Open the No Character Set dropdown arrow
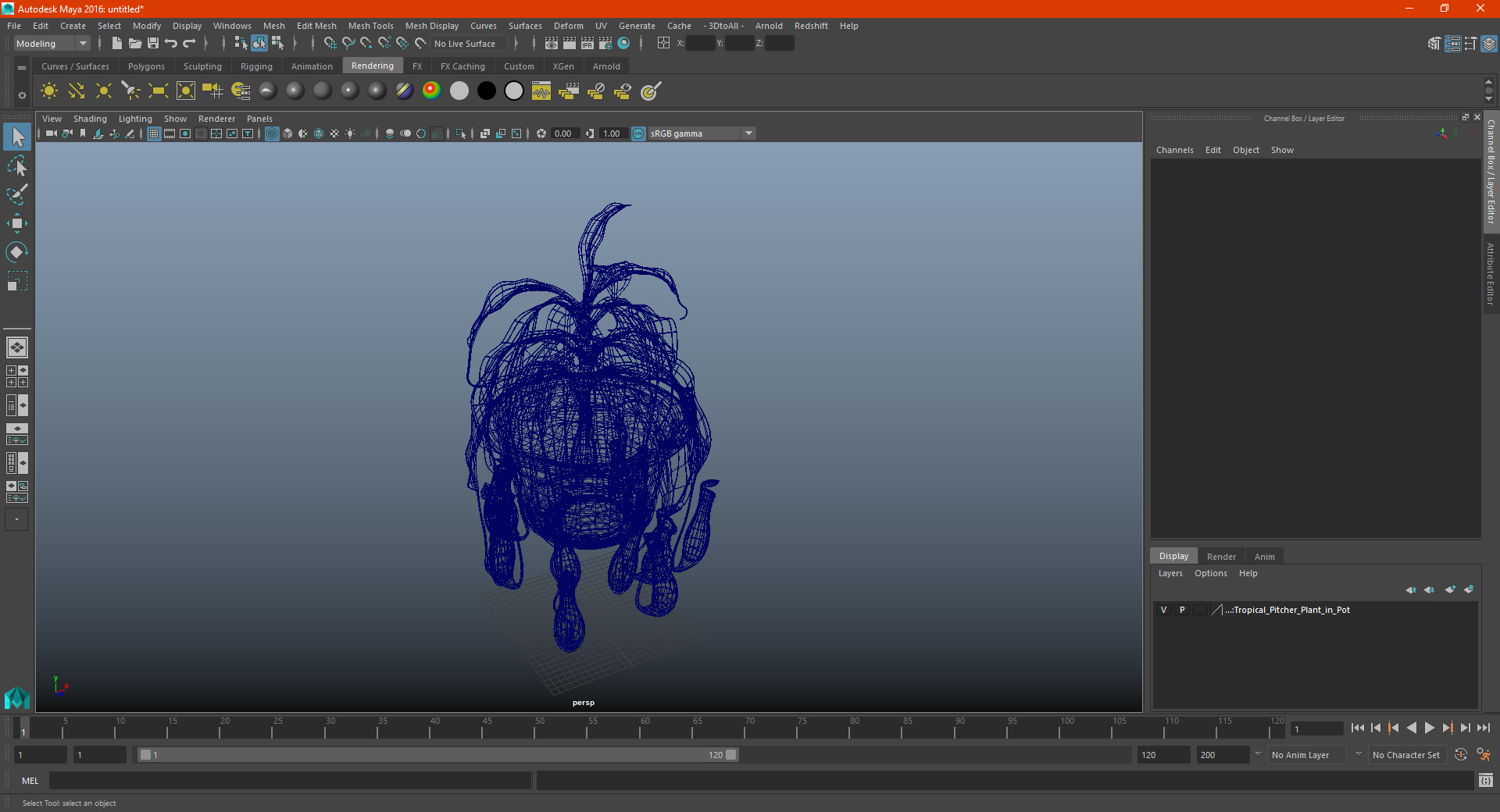1500x812 pixels. tap(1359, 754)
